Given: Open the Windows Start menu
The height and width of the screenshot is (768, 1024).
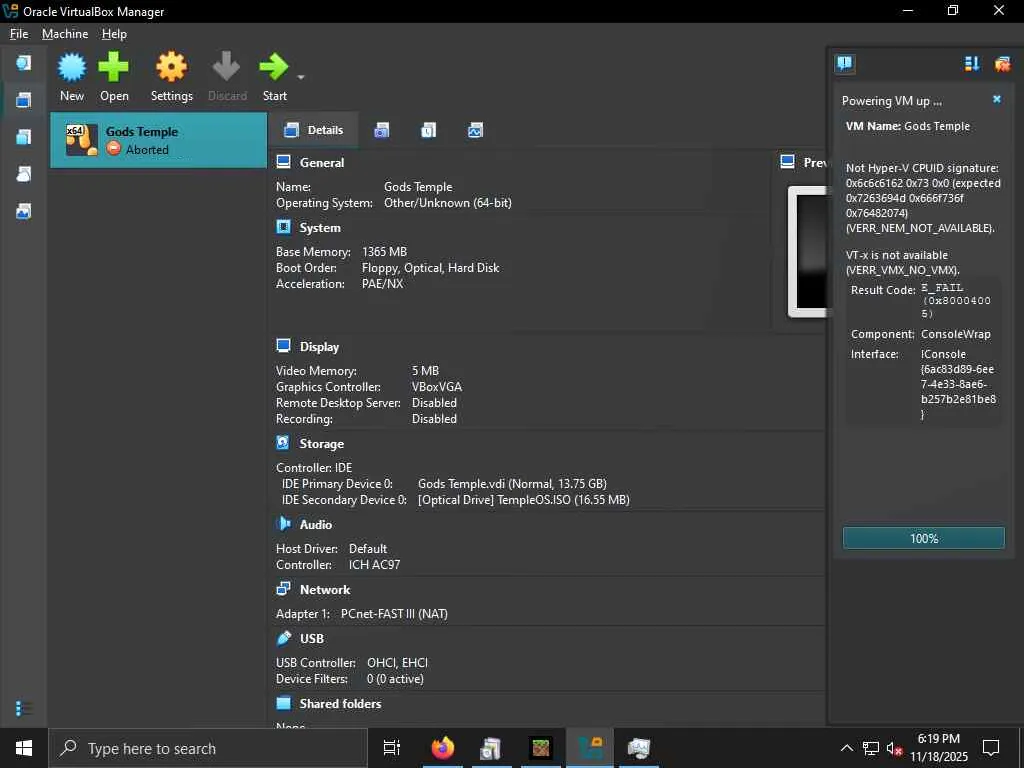Looking at the screenshot, I should click(x=24, y=748).
